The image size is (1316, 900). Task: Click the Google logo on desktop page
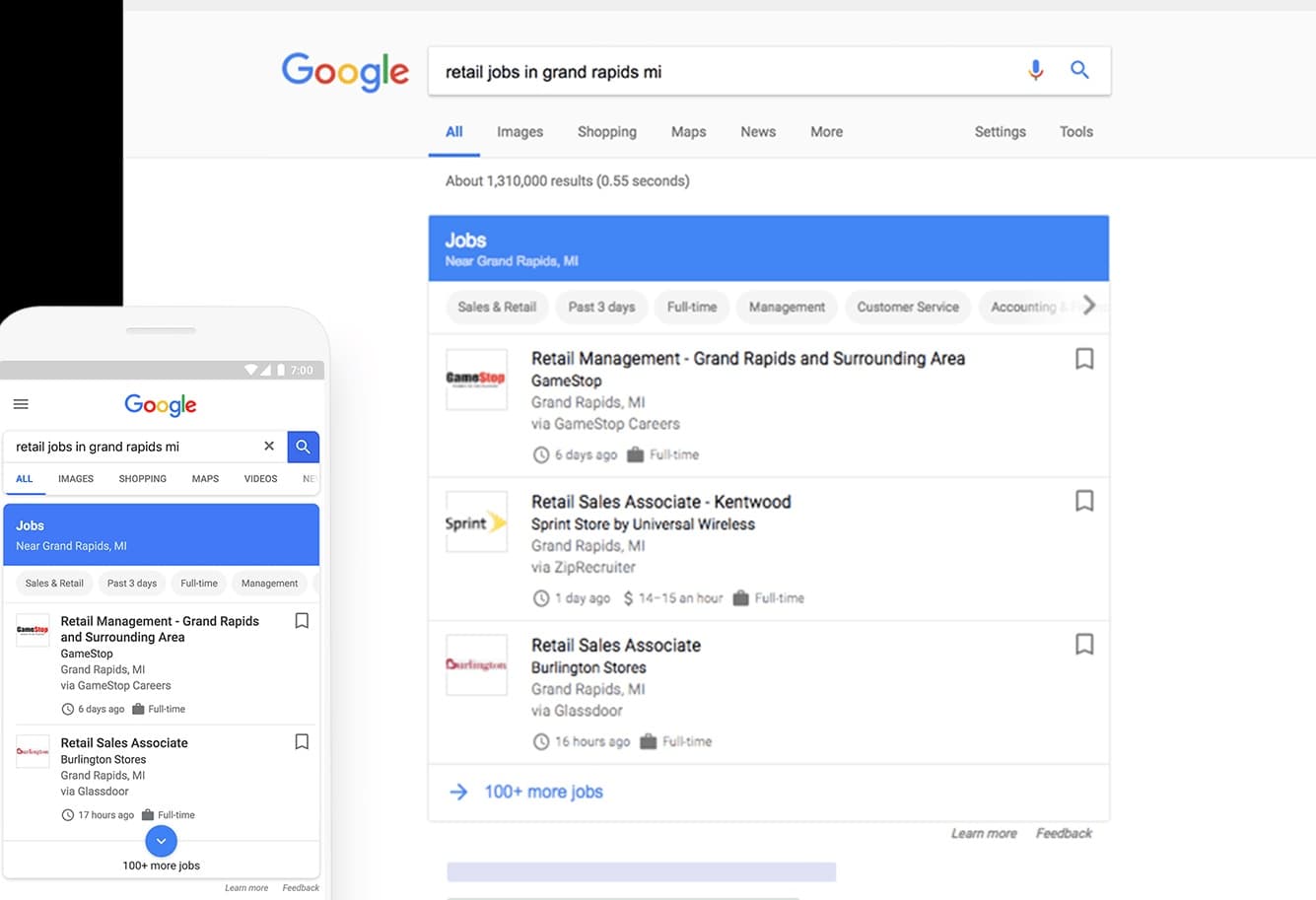pos(345,72)
